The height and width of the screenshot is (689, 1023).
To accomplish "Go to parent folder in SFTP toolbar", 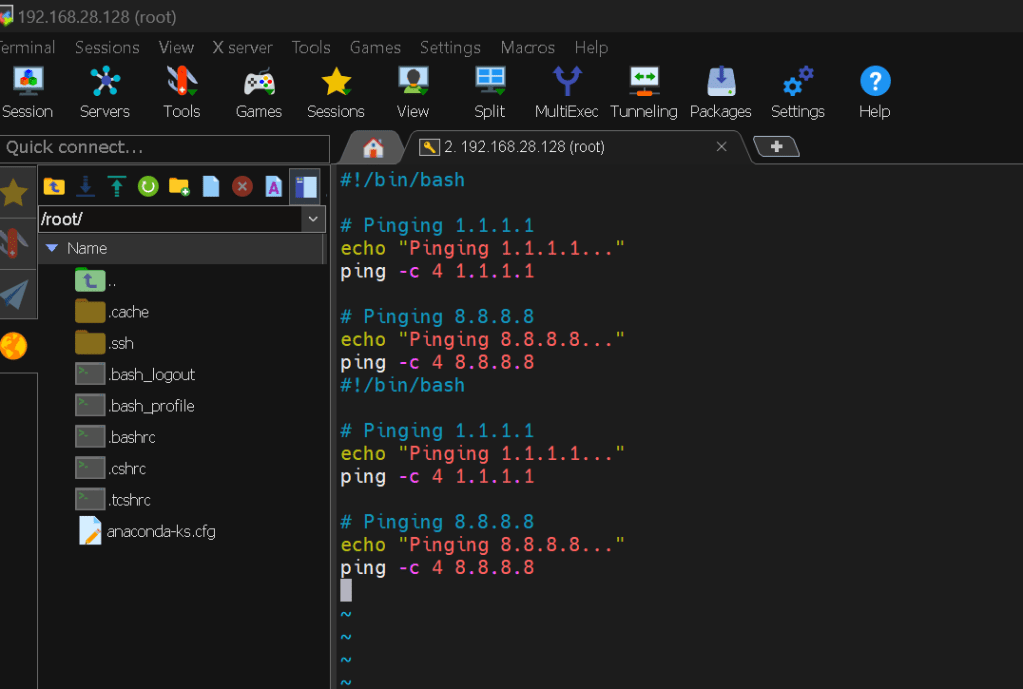I will [54, 187].
